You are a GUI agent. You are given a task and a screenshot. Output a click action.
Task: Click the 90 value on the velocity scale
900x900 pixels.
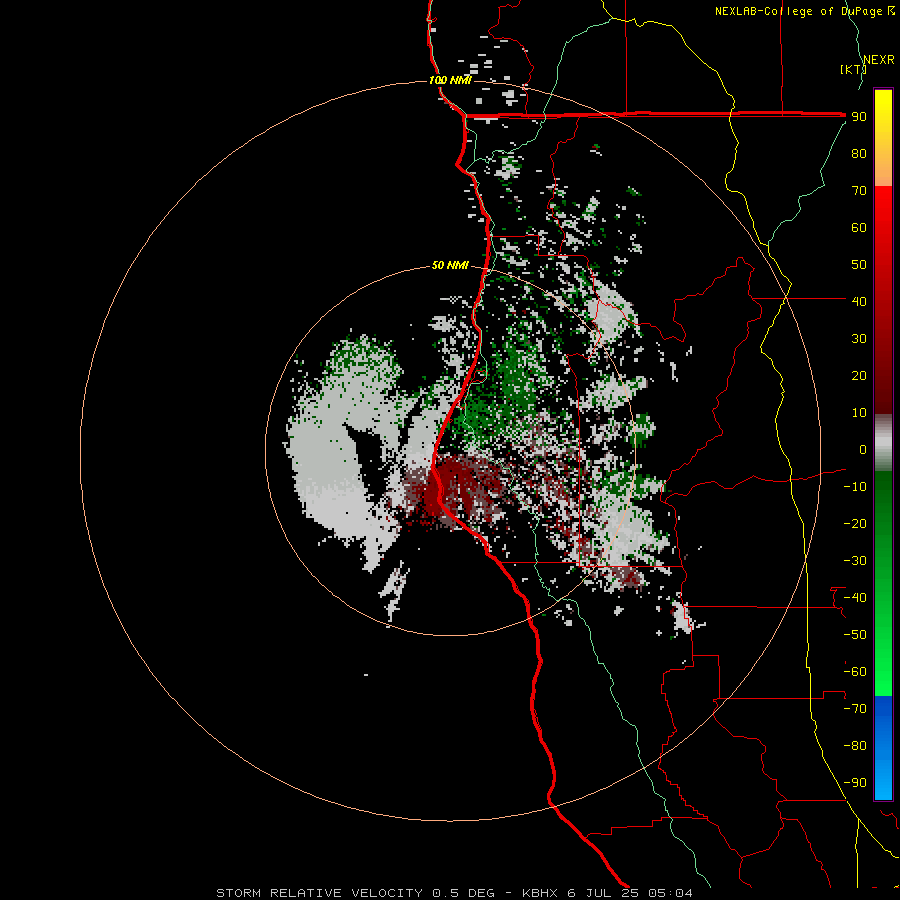859,117
